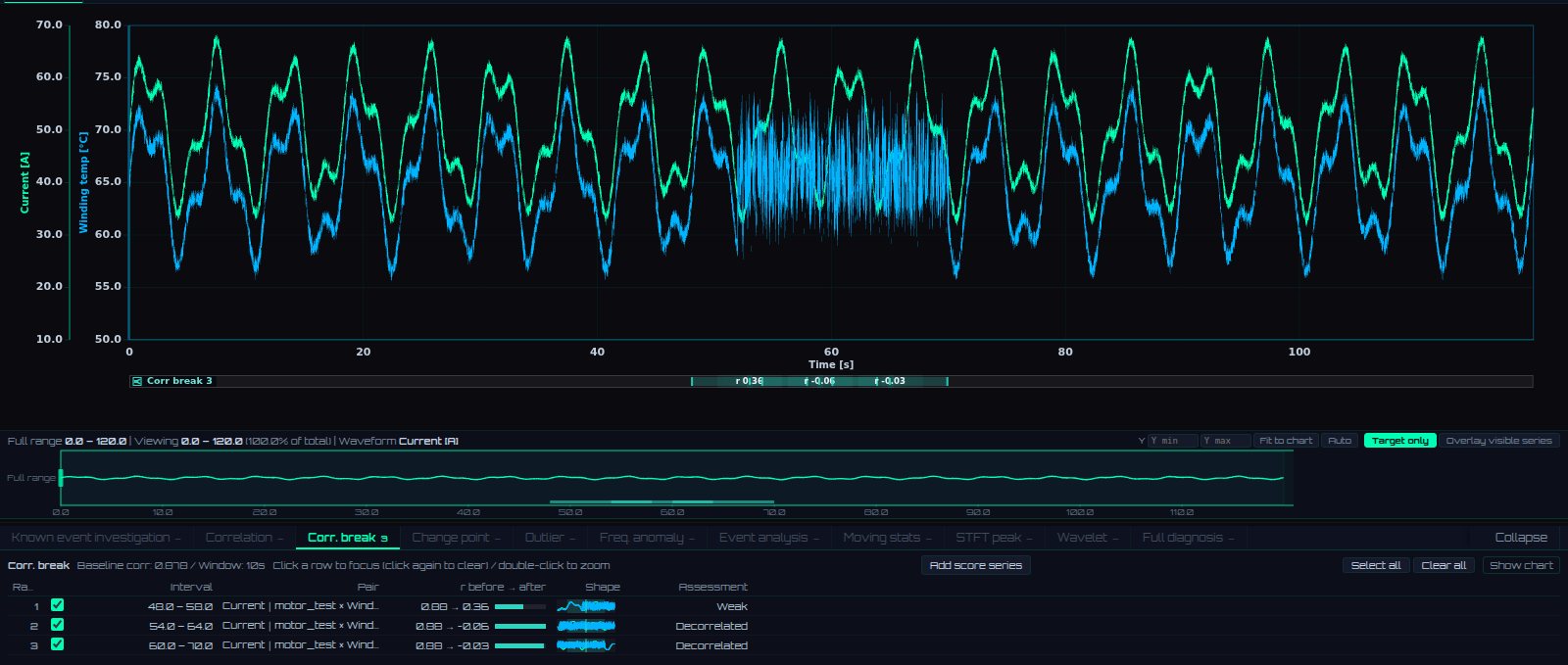Switch to the Wavelet tab
This screenshot has width=1568, height=665.
(1088, 538)
